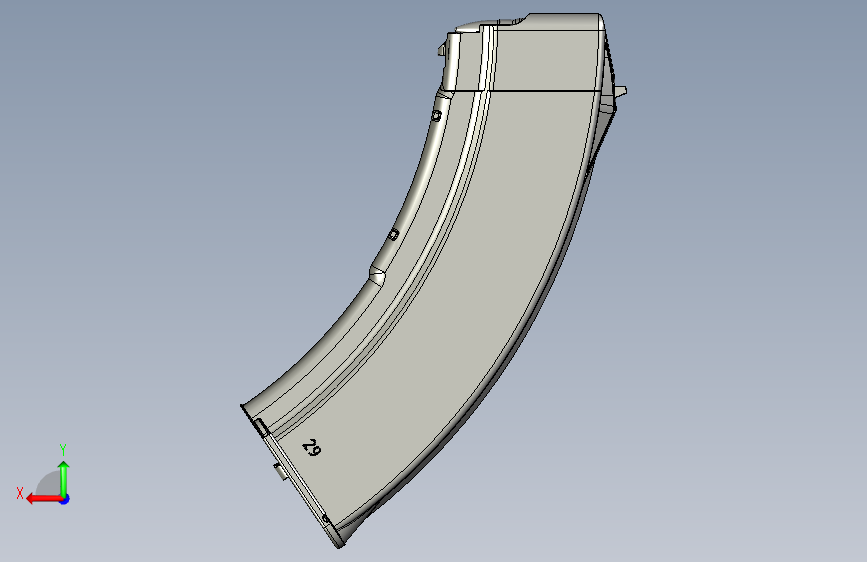
Task: Select the engraved "29" marking on the magazine
Action: coord(312,448)
